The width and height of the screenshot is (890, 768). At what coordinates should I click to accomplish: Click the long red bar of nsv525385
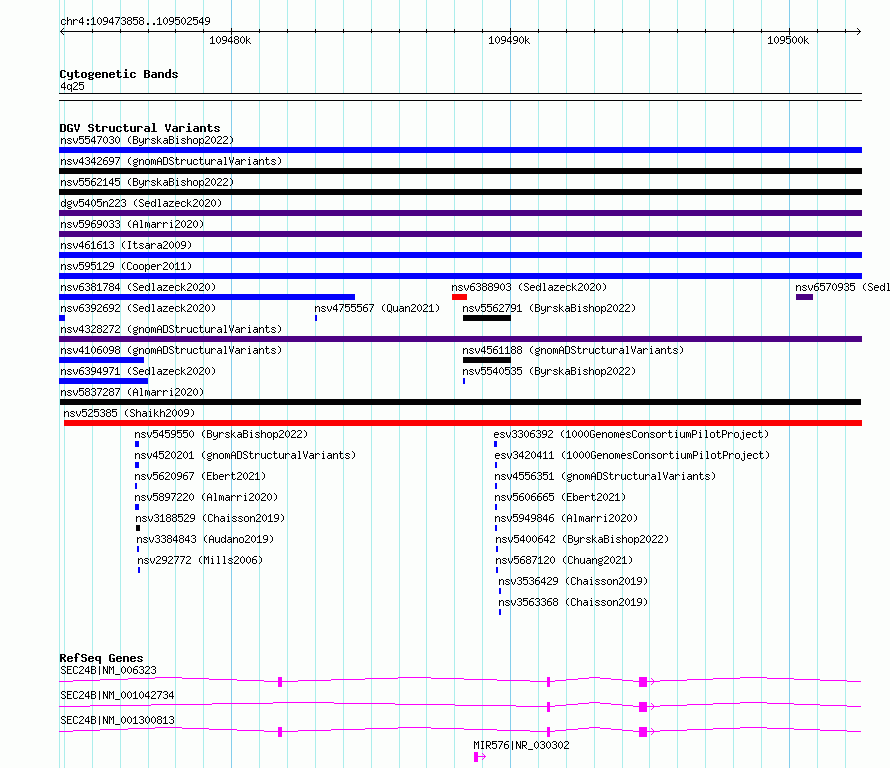[463, 423]
